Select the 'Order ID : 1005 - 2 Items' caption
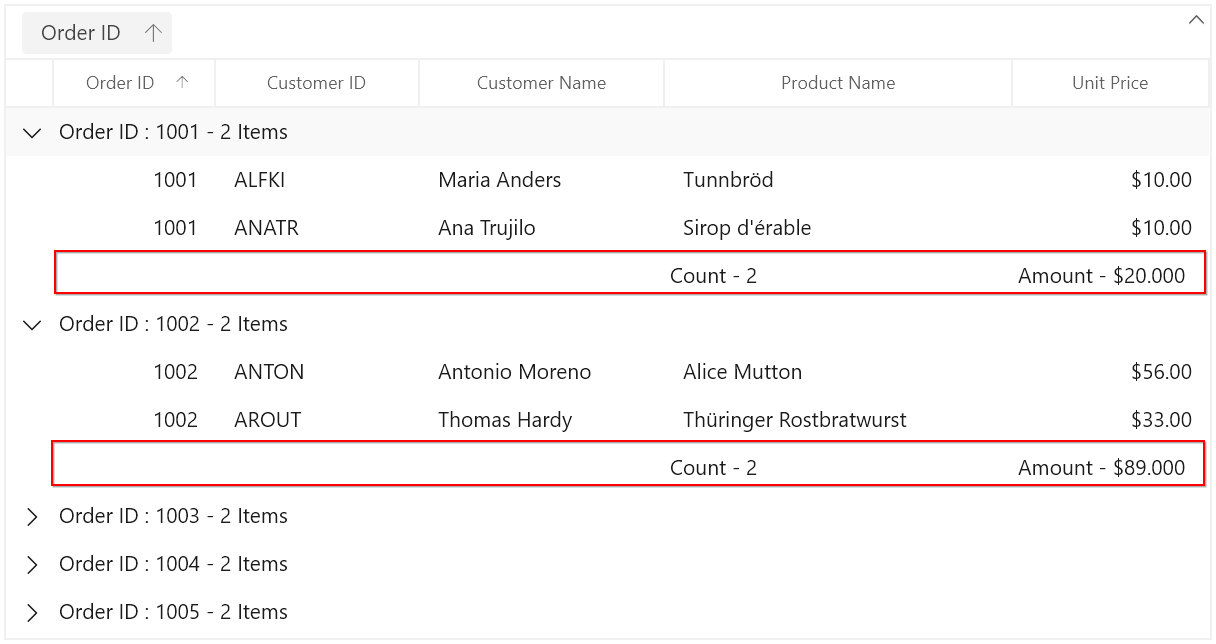 click(173, 612)
